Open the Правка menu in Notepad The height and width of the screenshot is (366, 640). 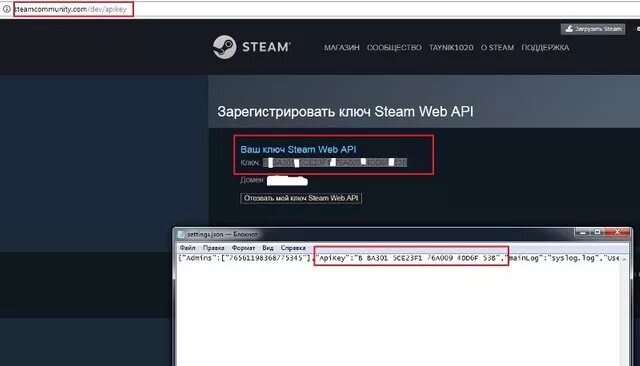(213, 248)
